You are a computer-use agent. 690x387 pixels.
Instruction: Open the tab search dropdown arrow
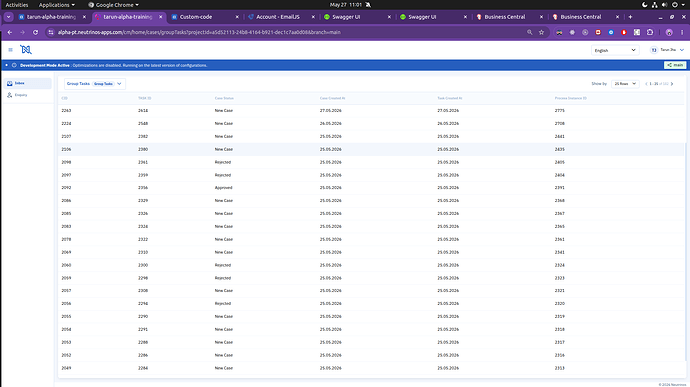(8, 17)
